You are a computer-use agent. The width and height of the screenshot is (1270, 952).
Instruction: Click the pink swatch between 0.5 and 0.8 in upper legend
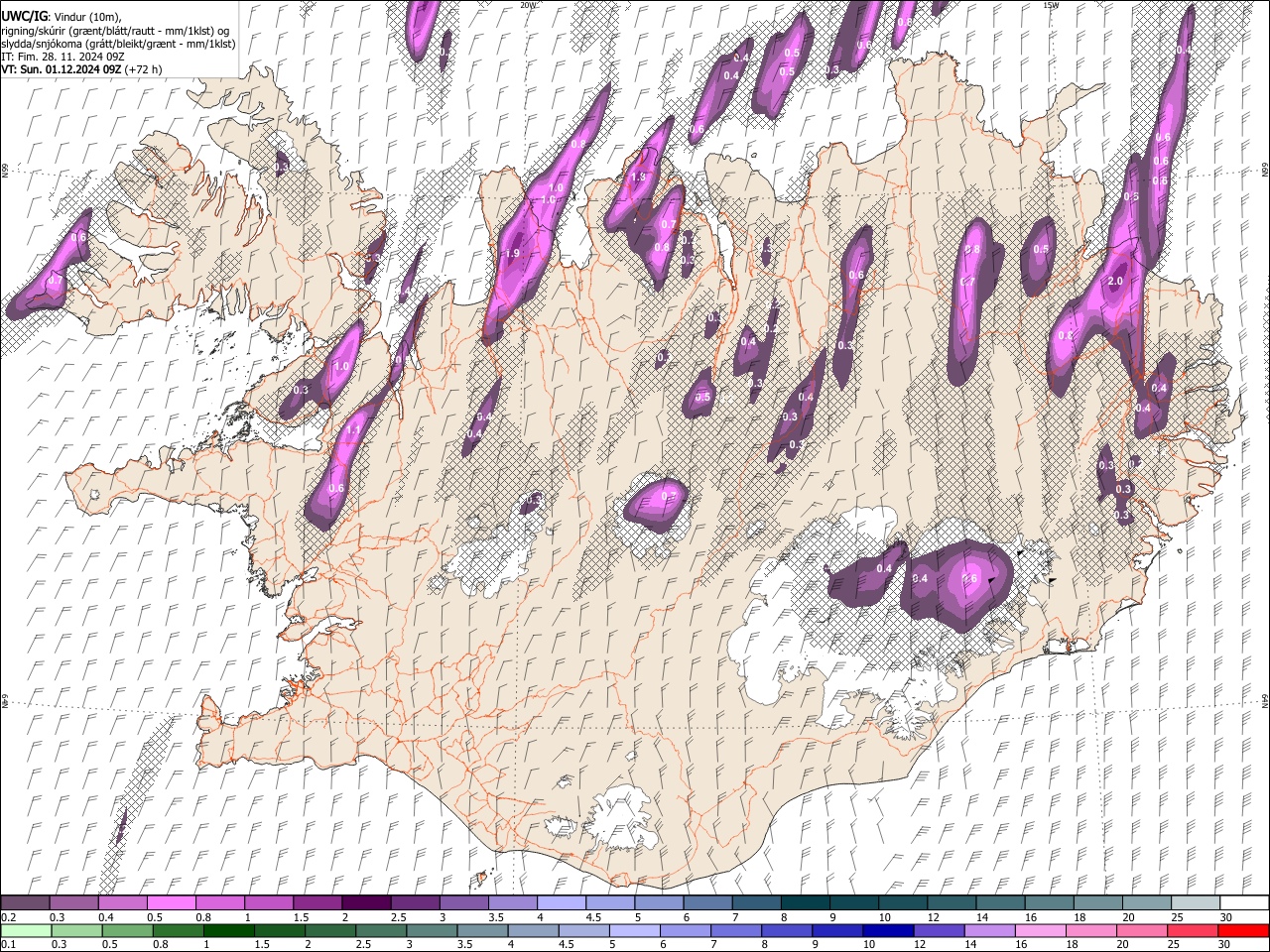(172, 902)
